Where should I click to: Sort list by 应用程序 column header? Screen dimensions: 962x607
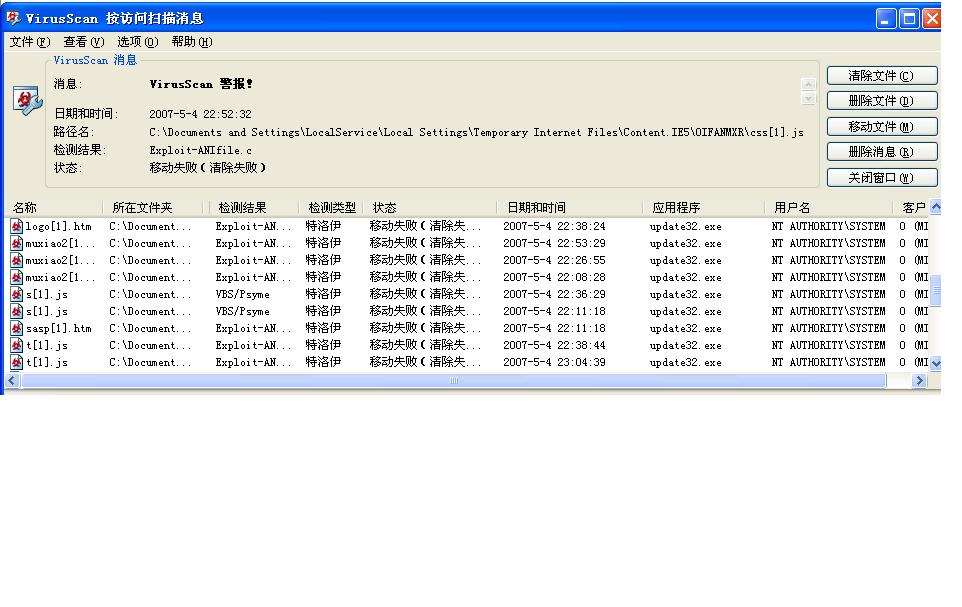coord(704,207)
